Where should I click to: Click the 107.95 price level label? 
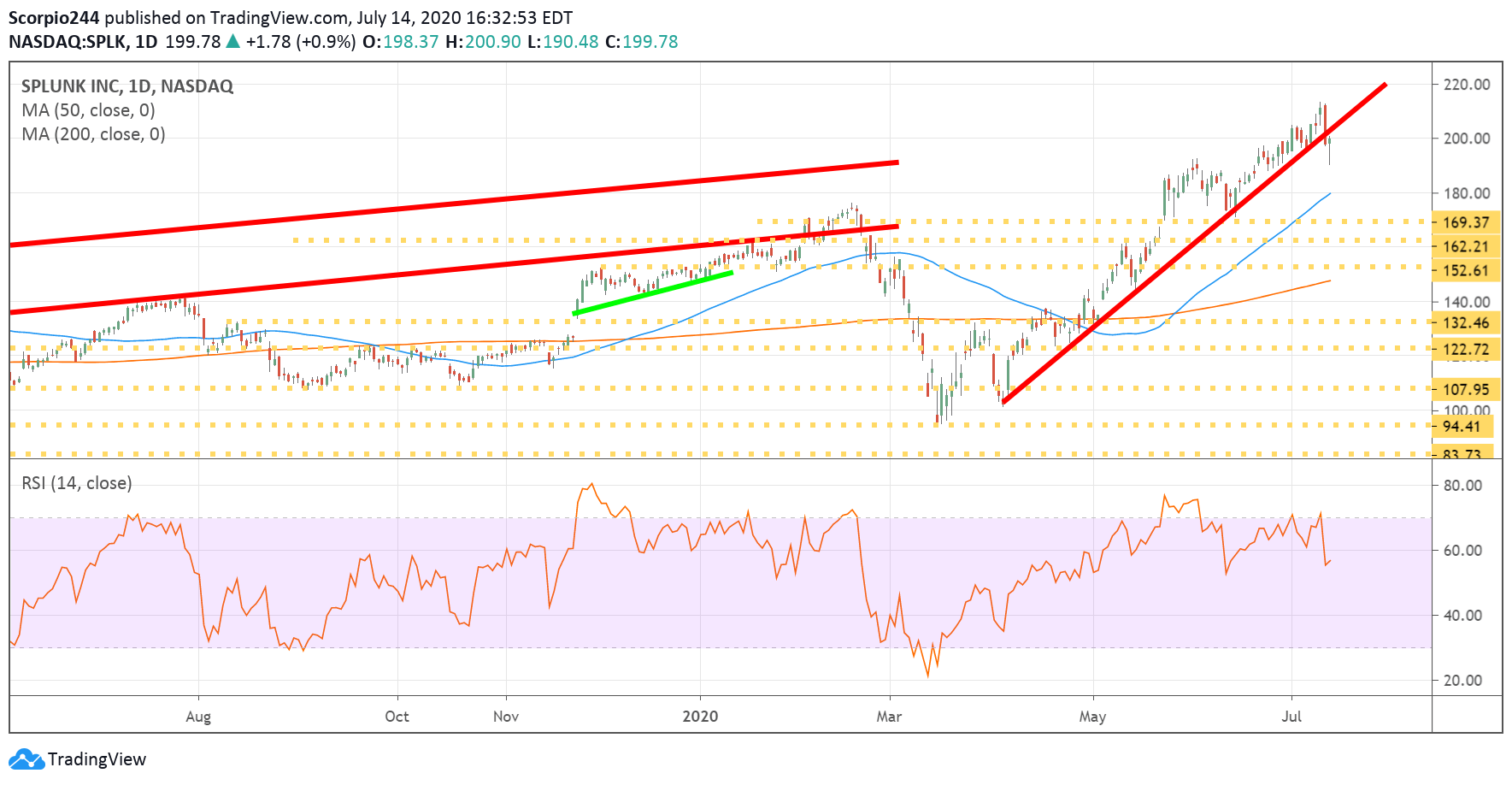(x=1466, y=390)
